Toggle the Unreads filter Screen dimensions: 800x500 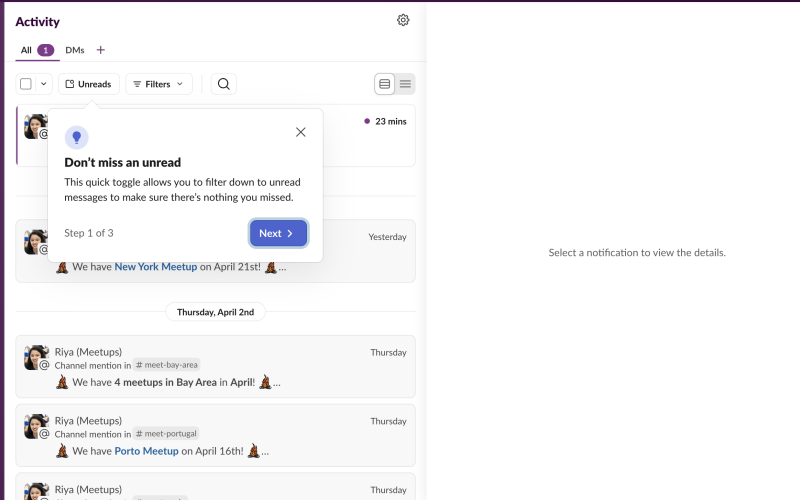click(x=89, y=84)
